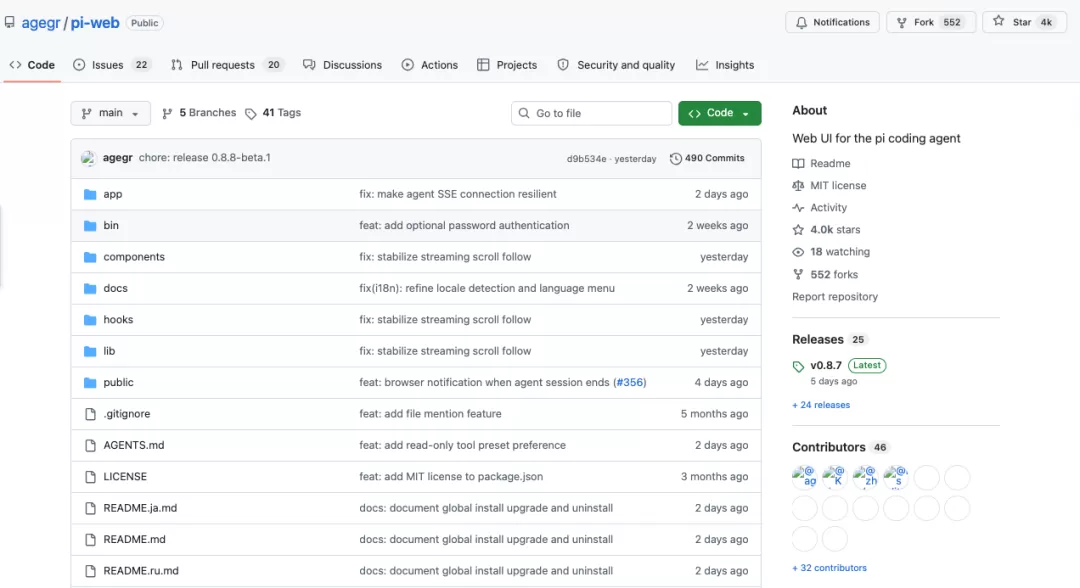Image resolution: width=1080 pixels, height=588 pixels.
Task: Open the README.ru.md file name
Action: 141,571
